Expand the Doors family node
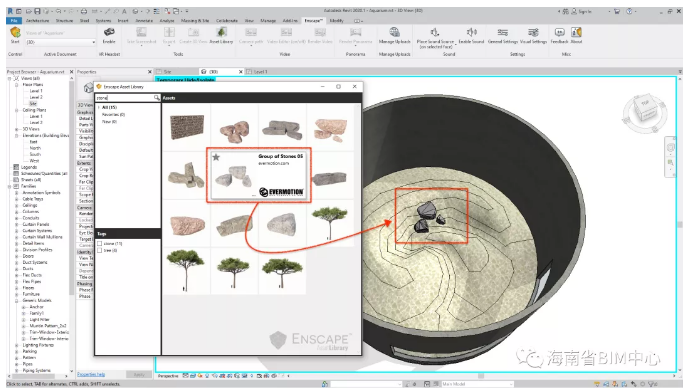This screenshot has height=390, width=694. coord(16,256)
